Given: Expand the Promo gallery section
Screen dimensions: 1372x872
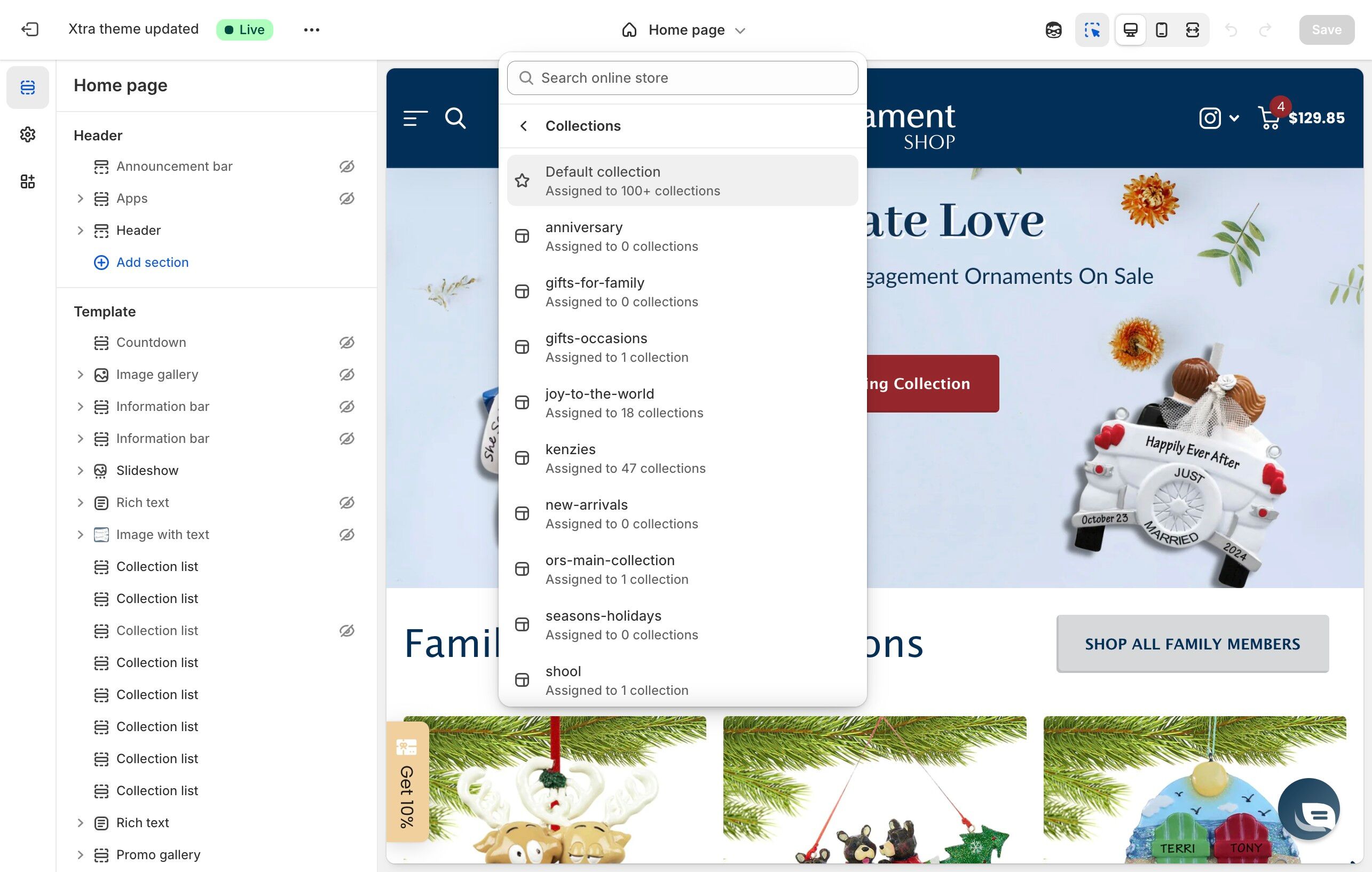Looking at the screenshot, I should click(80, 854).
